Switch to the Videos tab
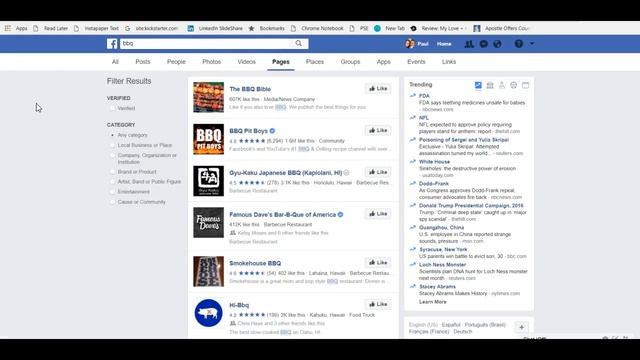Image resolution: width=640 pixels, height=360 pixels. pos(247,62)
